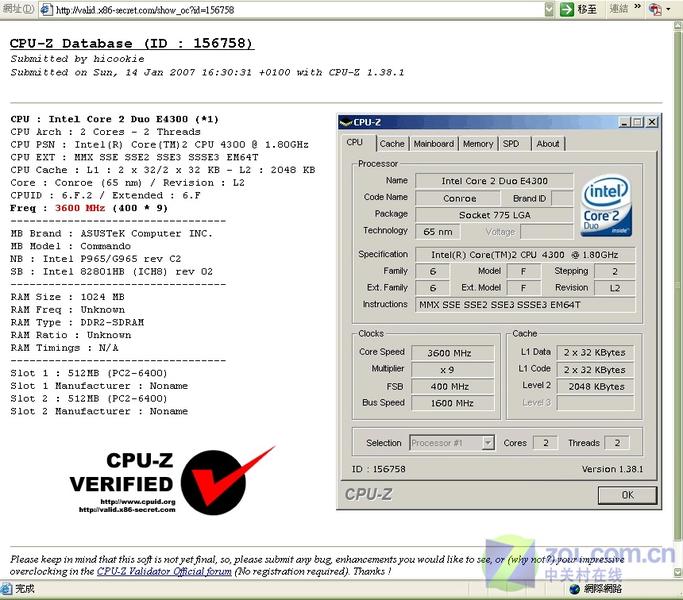Click the Bus Speed 1600 MHz value

pyautogui.click(x=452, y=403)
